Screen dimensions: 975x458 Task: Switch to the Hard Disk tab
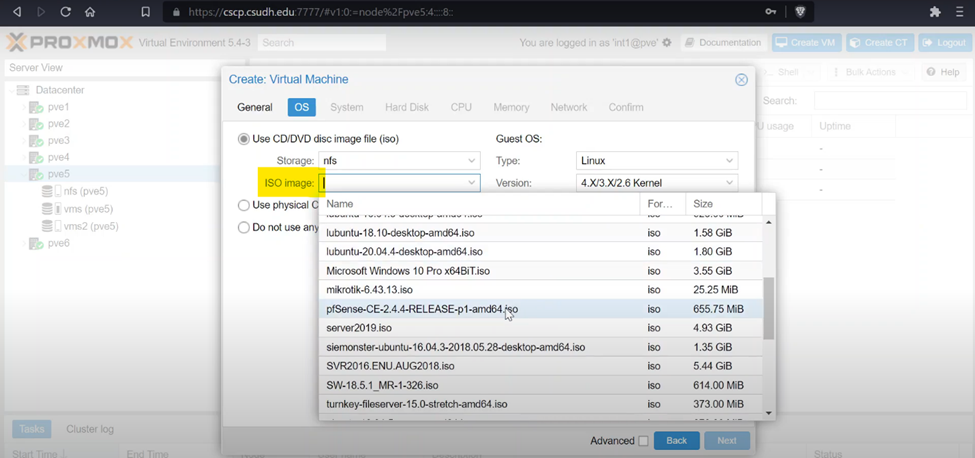(407, 107)
